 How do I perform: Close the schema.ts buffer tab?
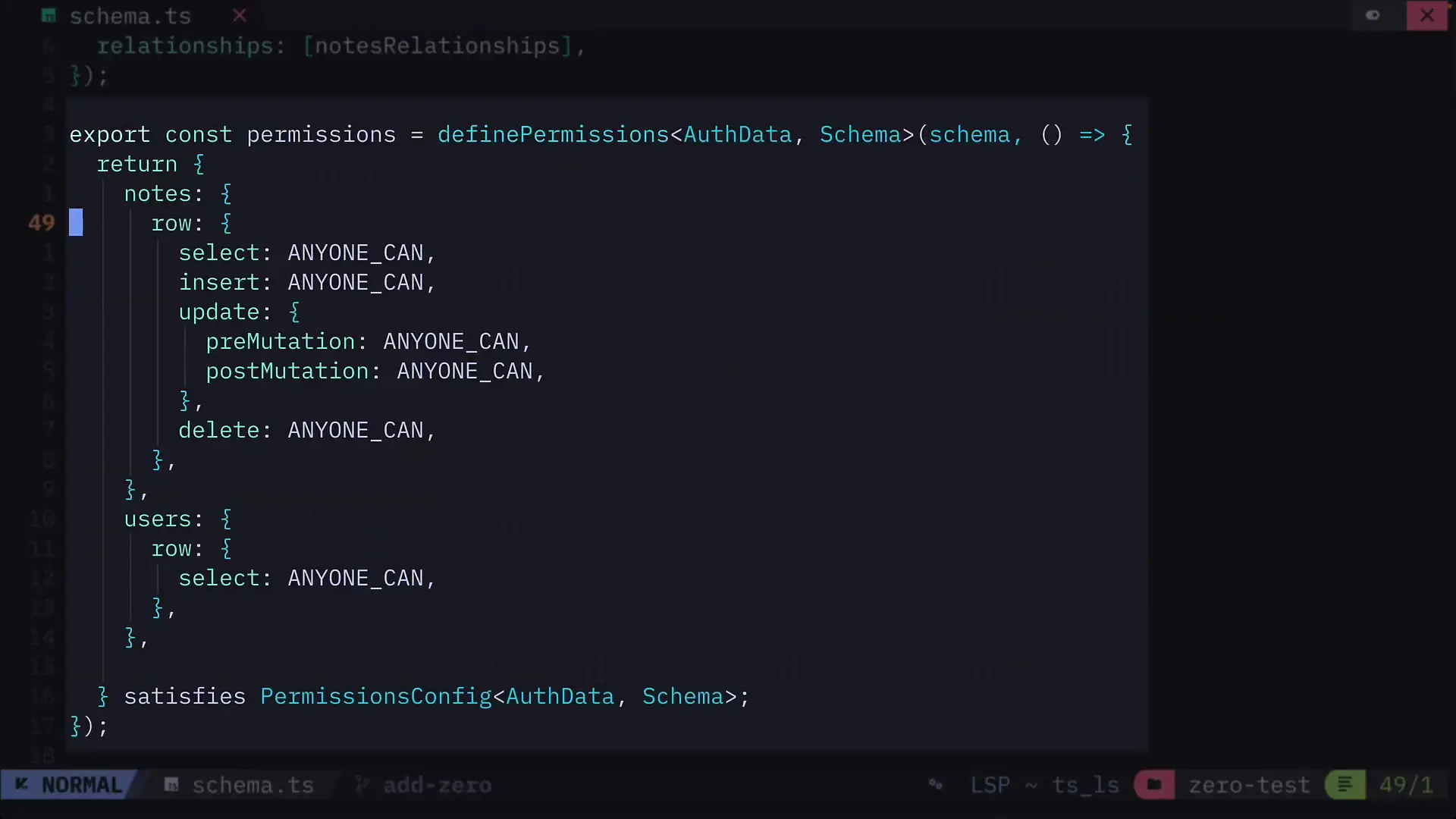coord(240,15)
